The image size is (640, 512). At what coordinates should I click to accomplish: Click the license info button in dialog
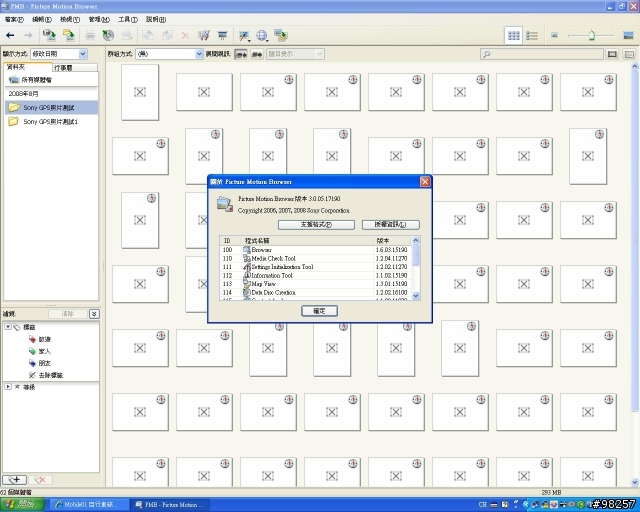pos(391,225)
